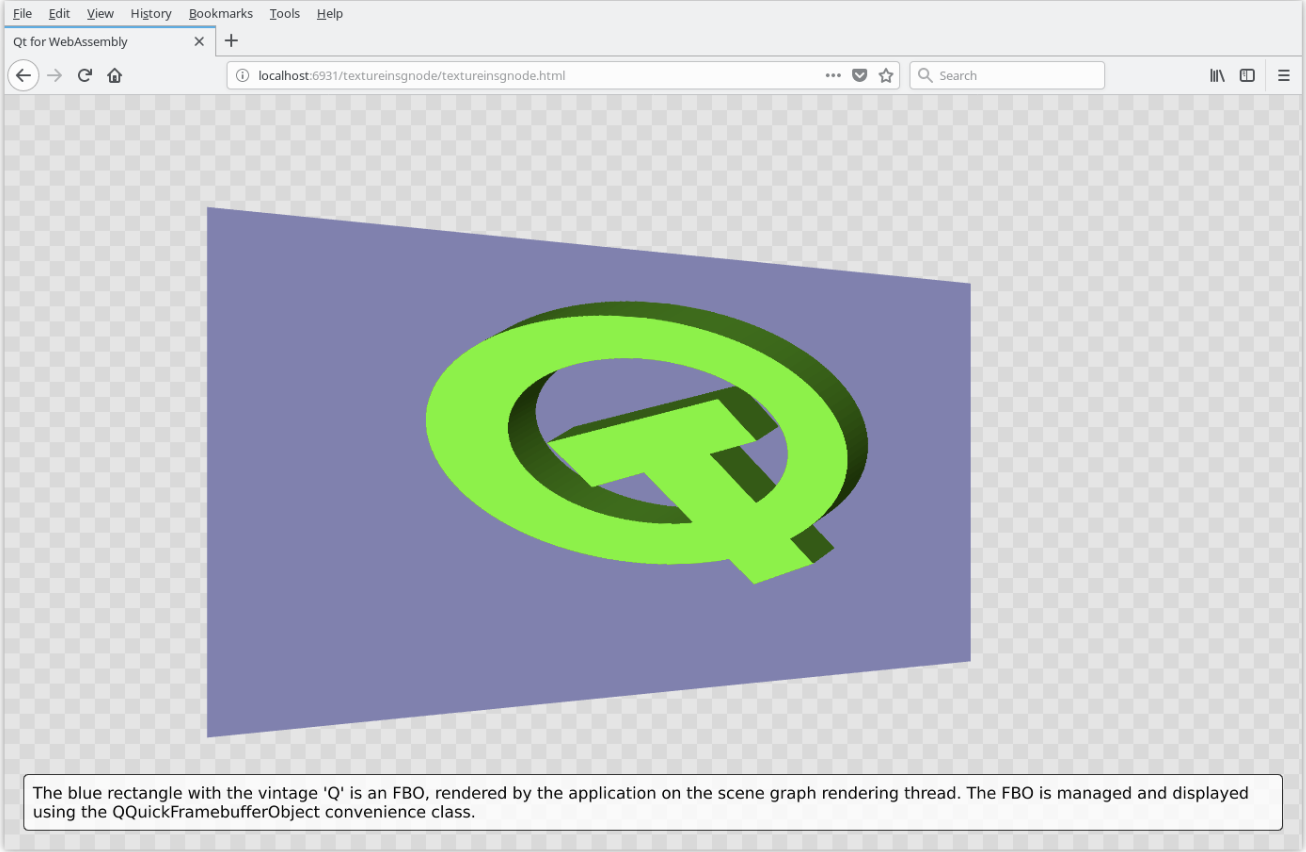
Task: Click the site information icon in address bar
Action: click(x=242, y=75)
